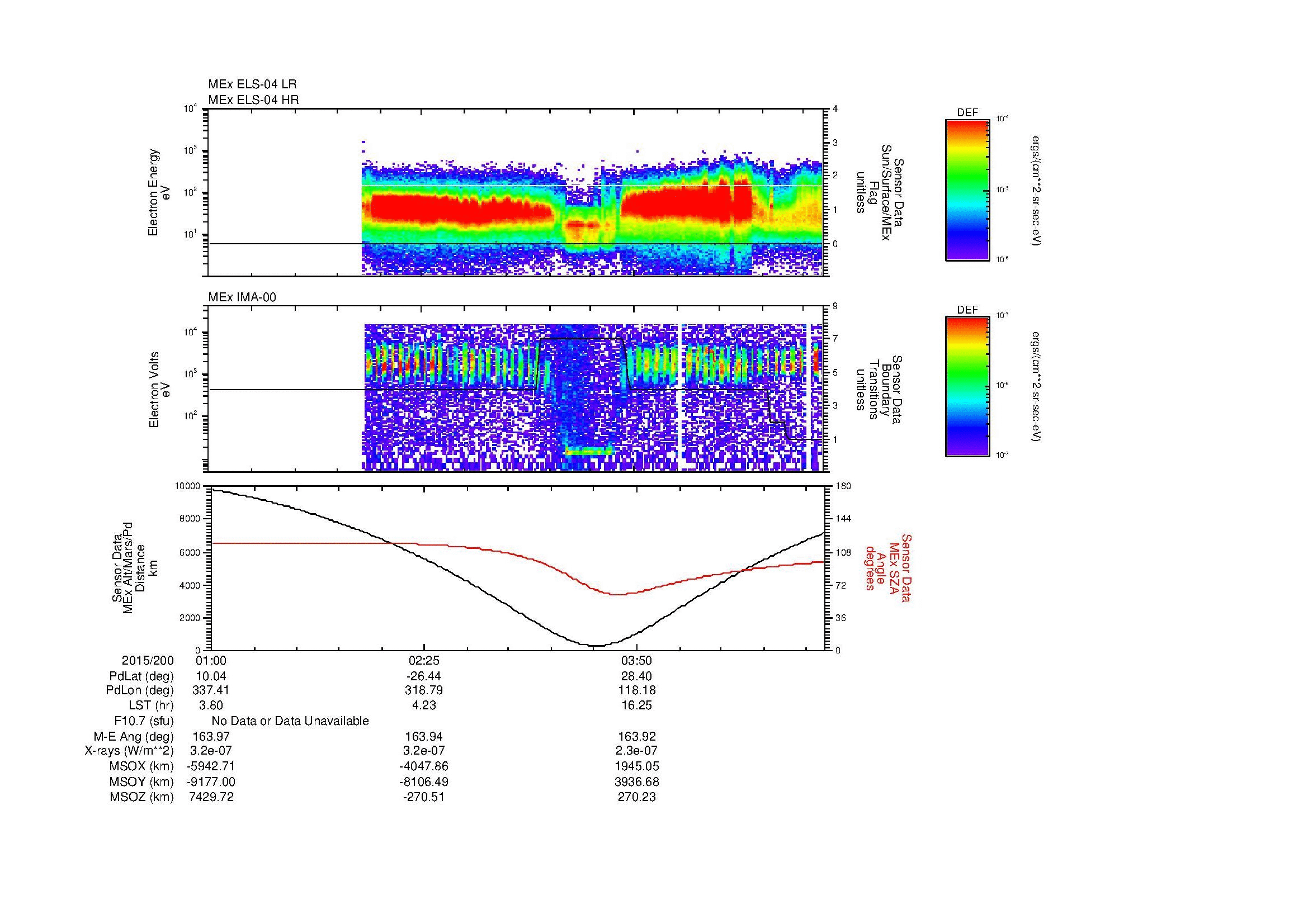1308x924 pixels.
Task: Click the 'MEx ELS-04 LR' title label
Action: pos(252,84)
